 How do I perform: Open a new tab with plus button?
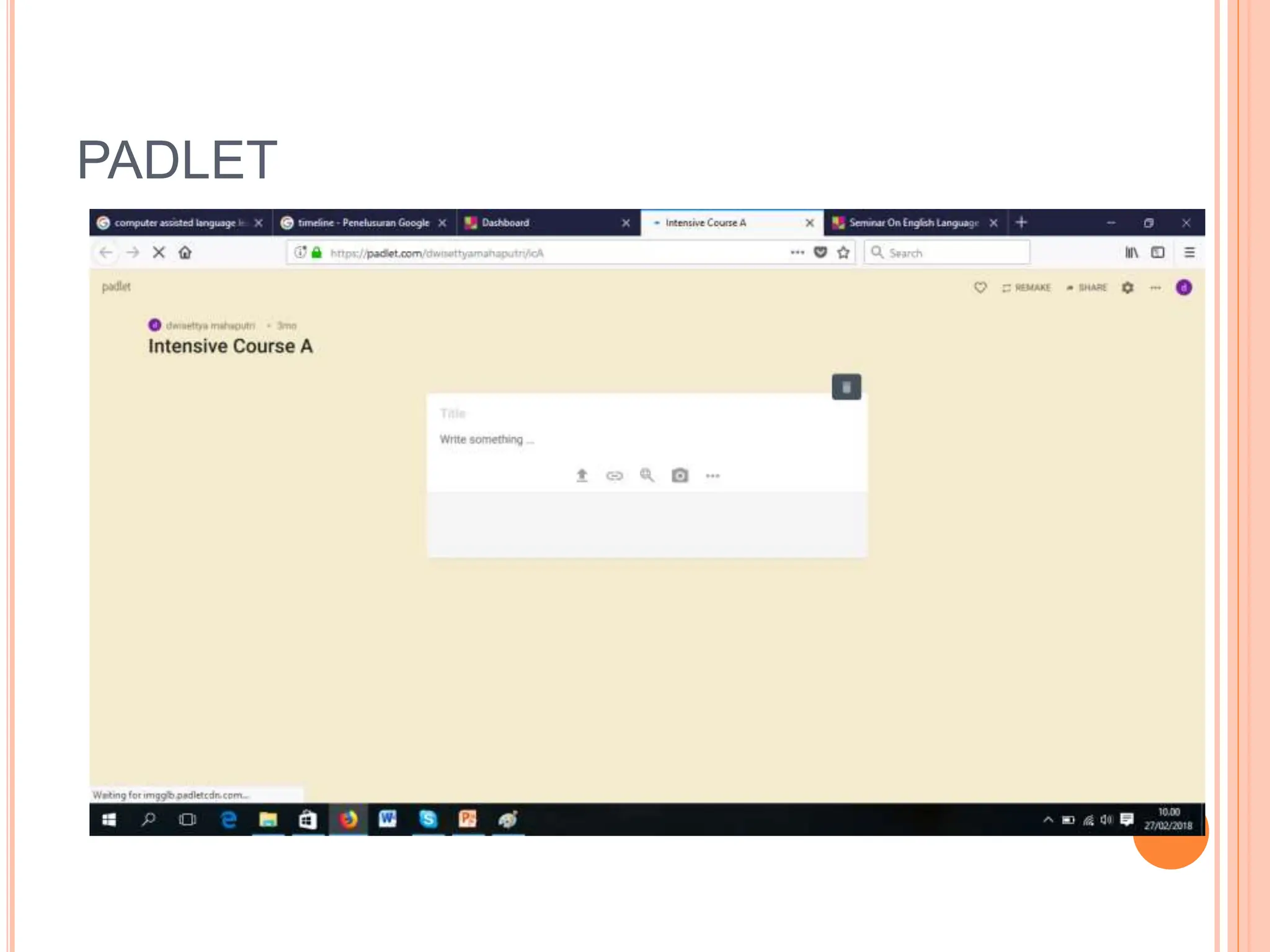(x=1021, y=222)
